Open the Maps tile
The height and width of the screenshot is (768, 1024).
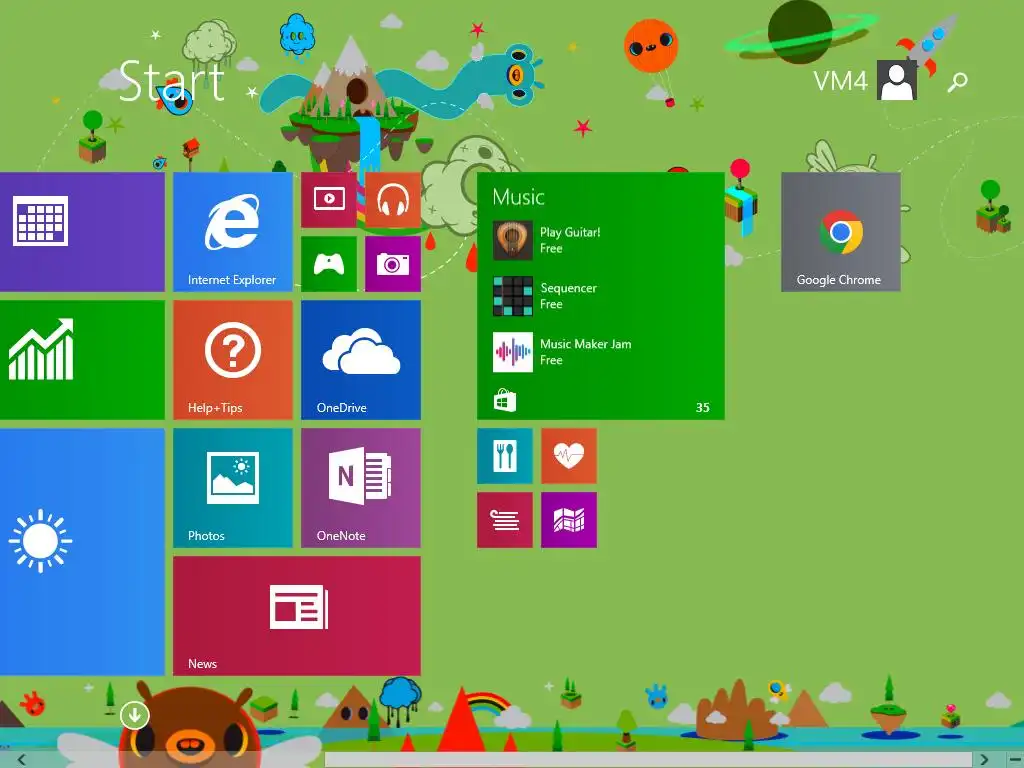[x=569, y=520]
